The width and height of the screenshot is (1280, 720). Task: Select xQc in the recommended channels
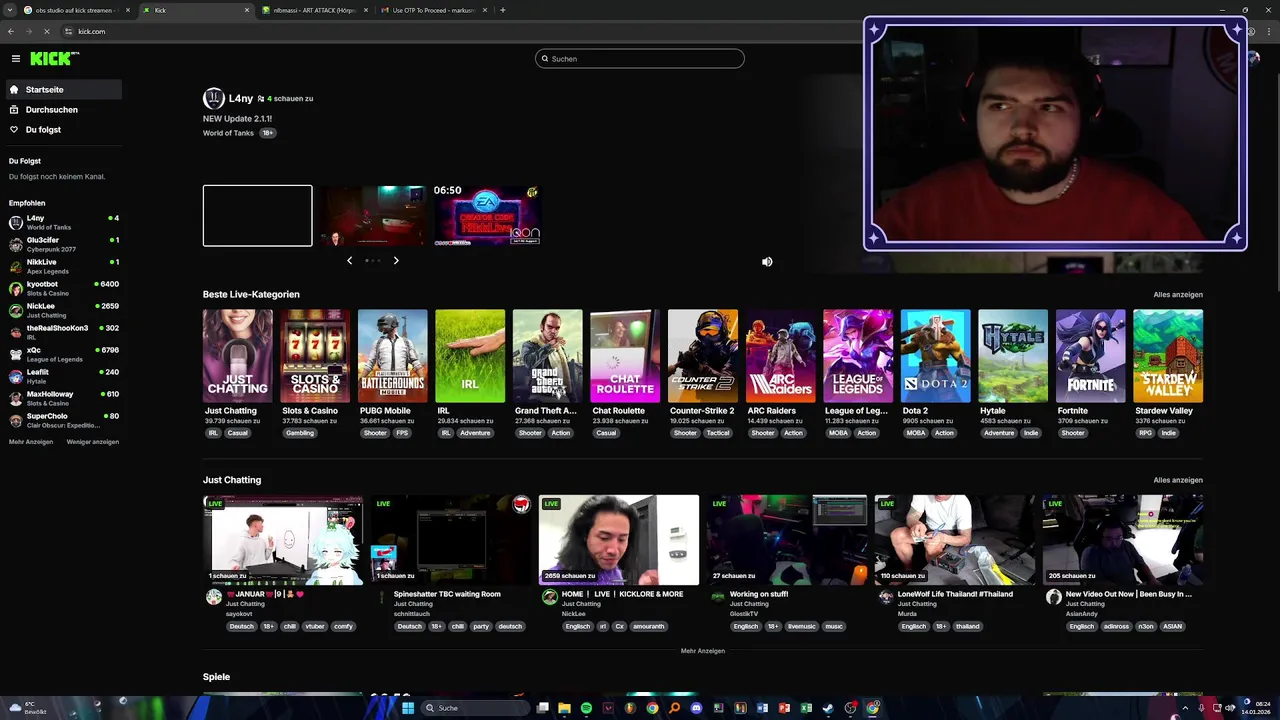(x=63, y=354)
